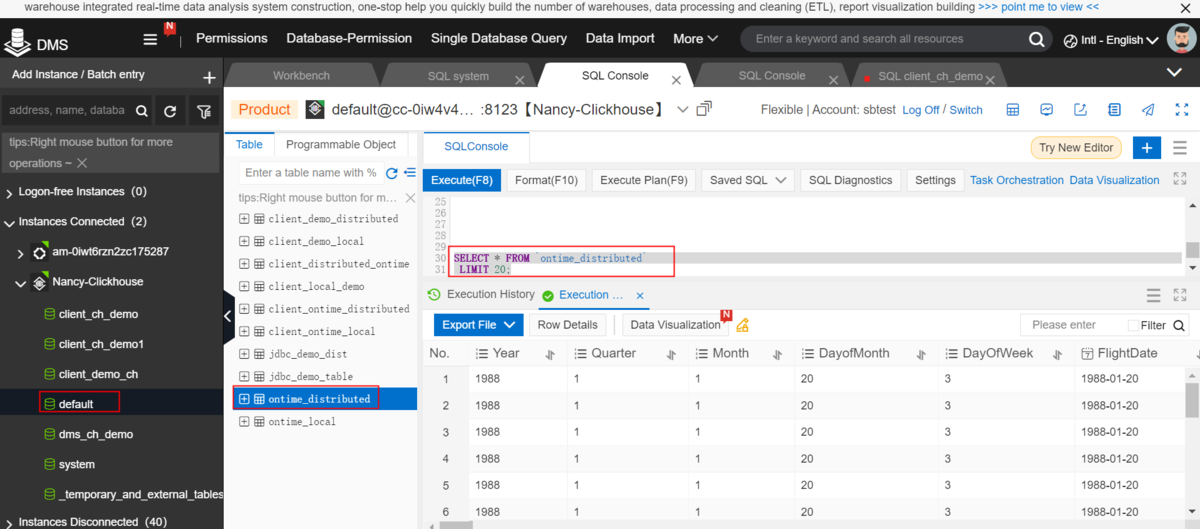Collapse the Nancy-Clickhouse instance

(21, 284)
